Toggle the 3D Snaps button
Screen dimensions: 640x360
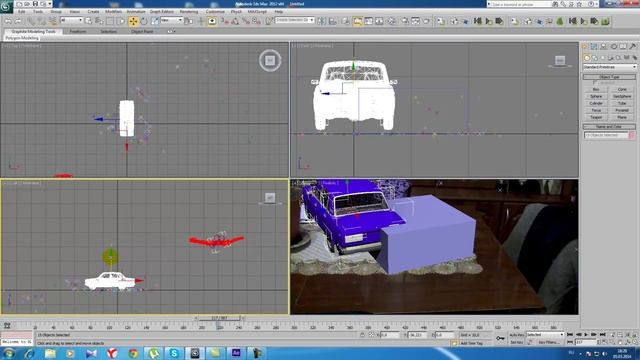pyautogui.click(x=225, y=21)
